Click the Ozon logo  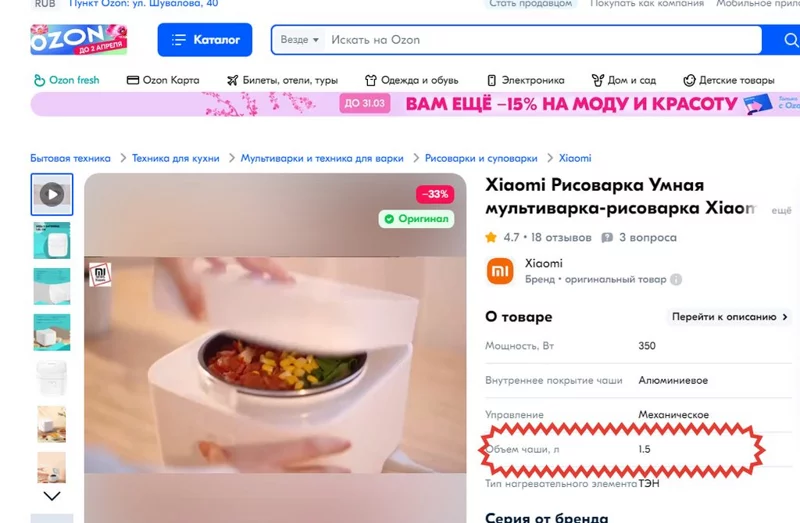click(79, 39)
